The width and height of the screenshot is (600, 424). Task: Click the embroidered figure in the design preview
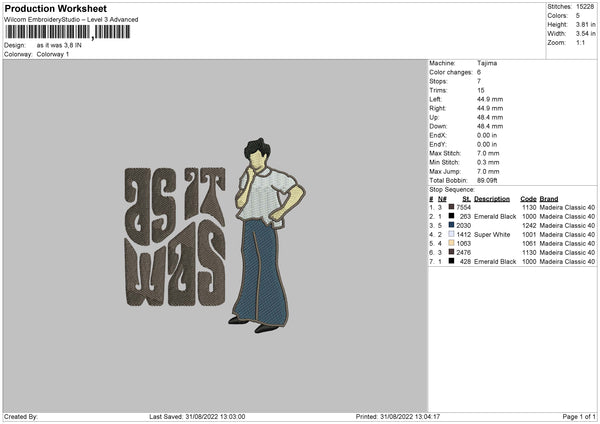266,235
